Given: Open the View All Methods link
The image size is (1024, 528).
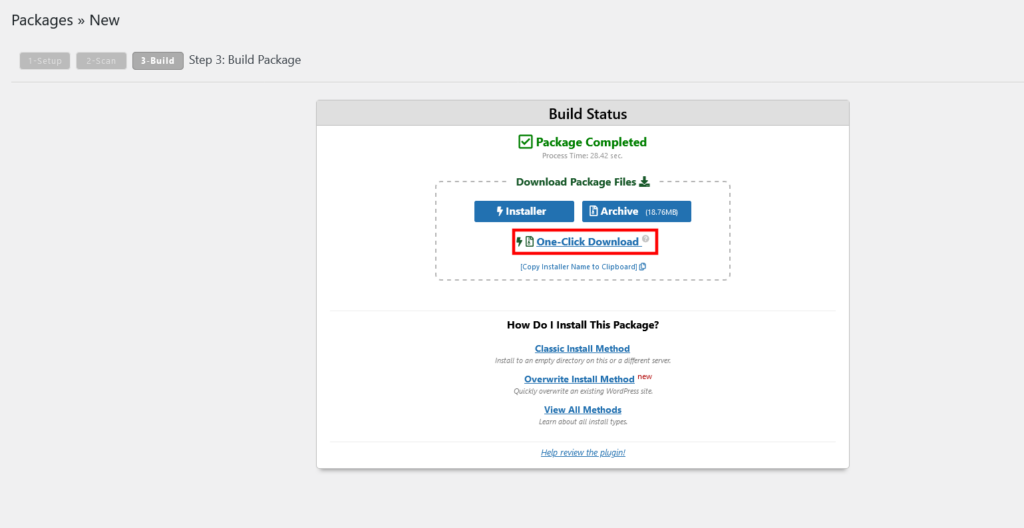Looking at the screenshot, I should coord(583,410).
